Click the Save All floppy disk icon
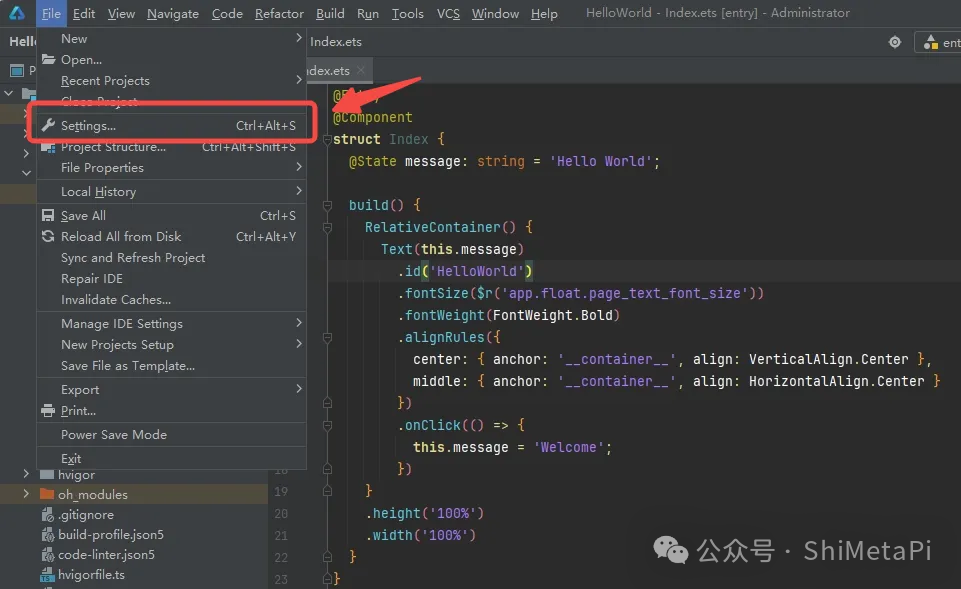This screenshot has width=961, height=589. [x=48, y=216]
